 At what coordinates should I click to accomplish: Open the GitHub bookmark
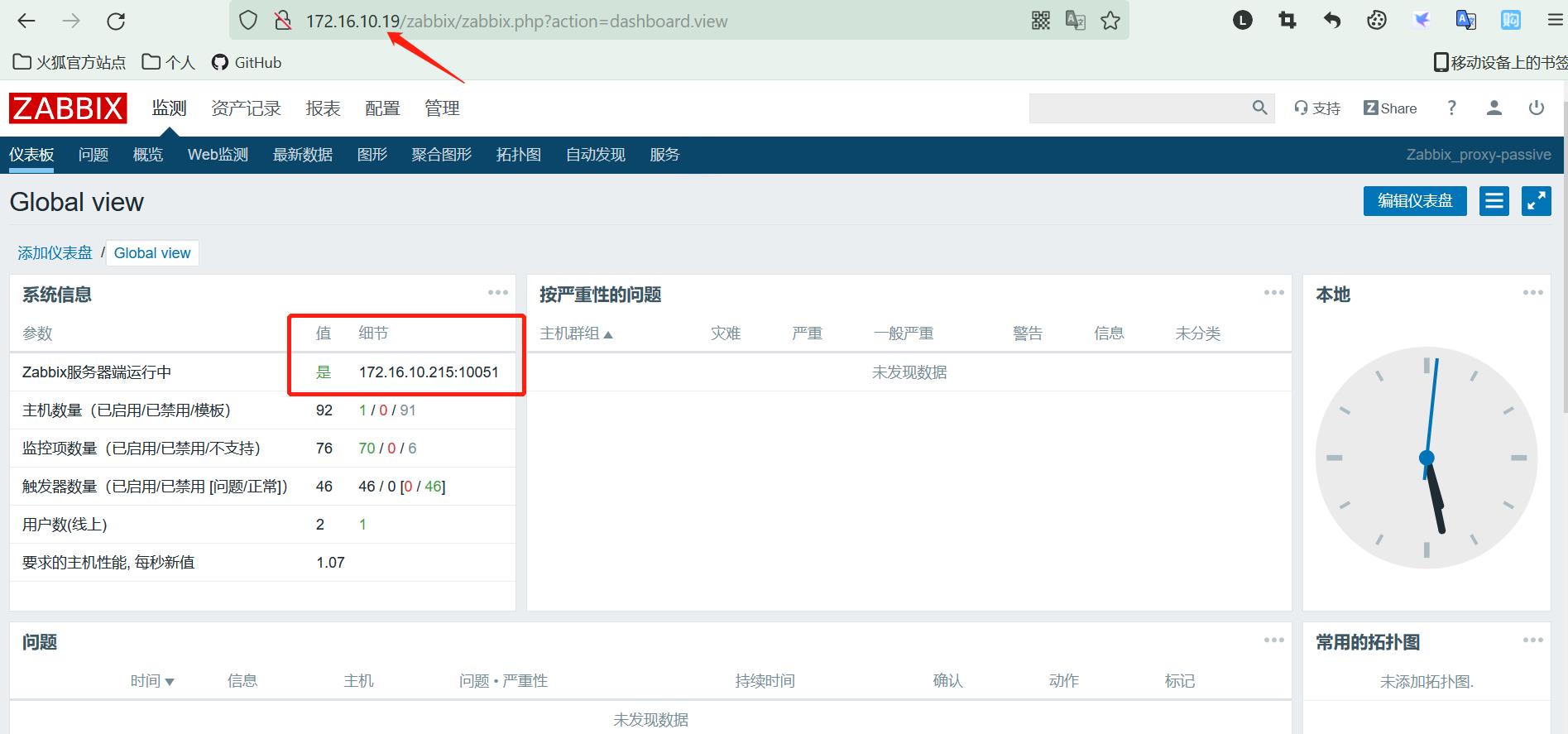point(247,62)
